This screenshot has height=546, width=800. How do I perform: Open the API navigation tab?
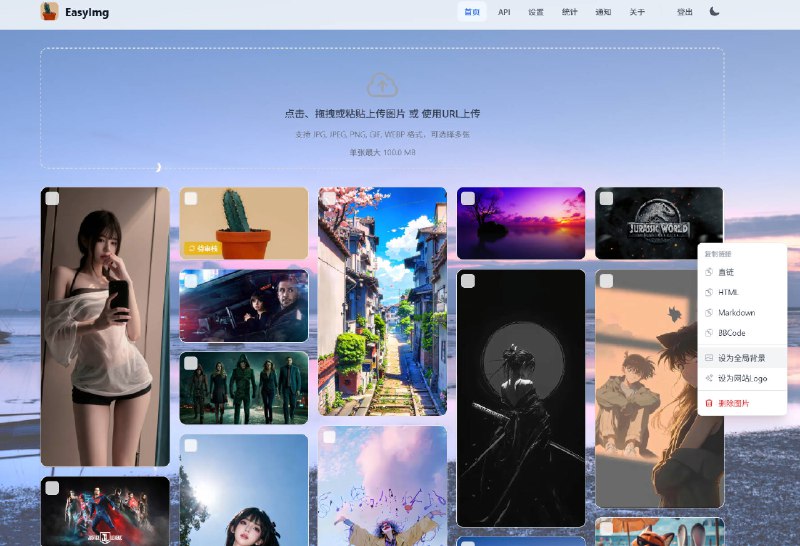(x=504, y=12)
